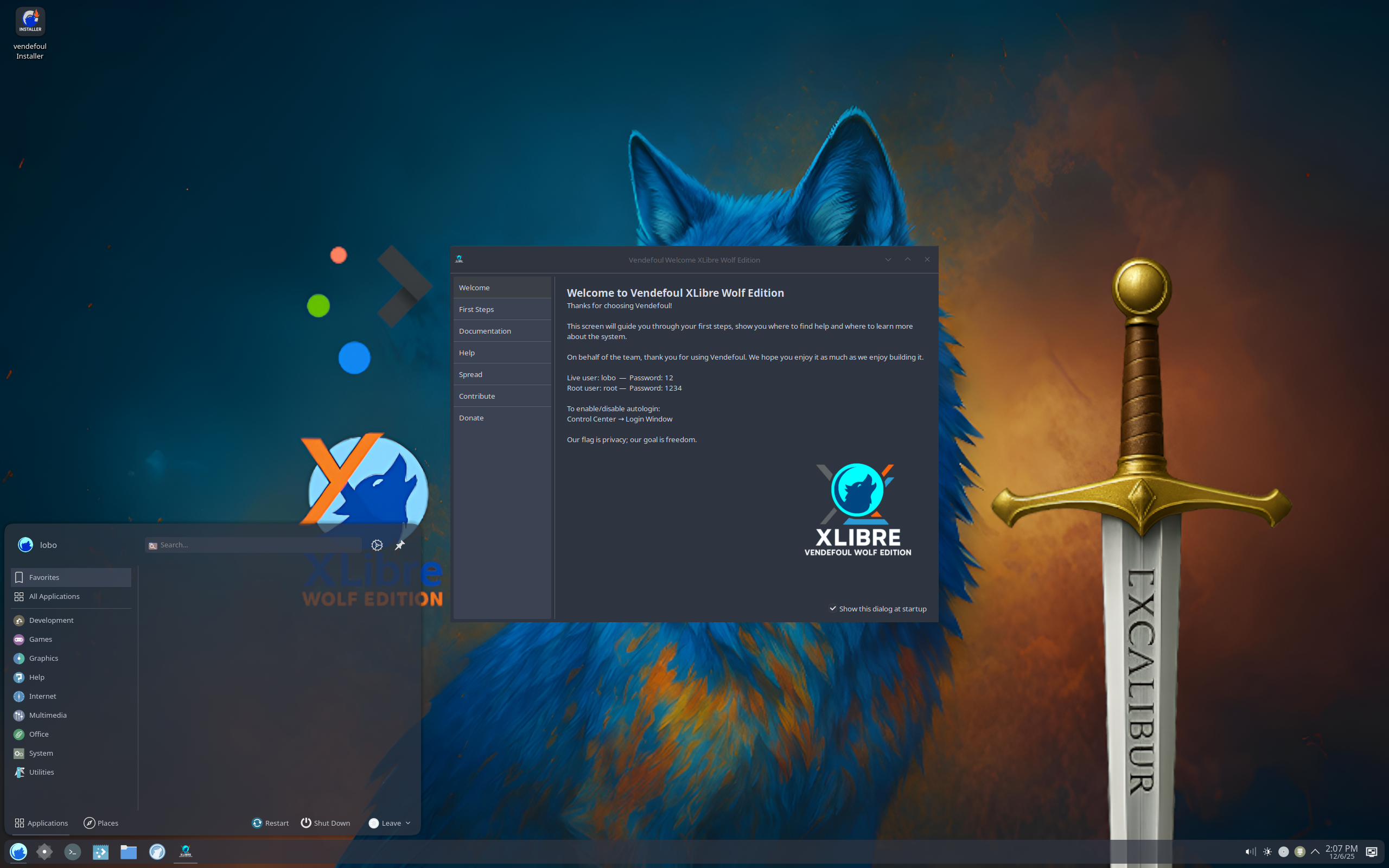This screenshot has width=1389, height=868.
Task: Open Help in the welcome window sidebar
Action: [x=502, y=353]
